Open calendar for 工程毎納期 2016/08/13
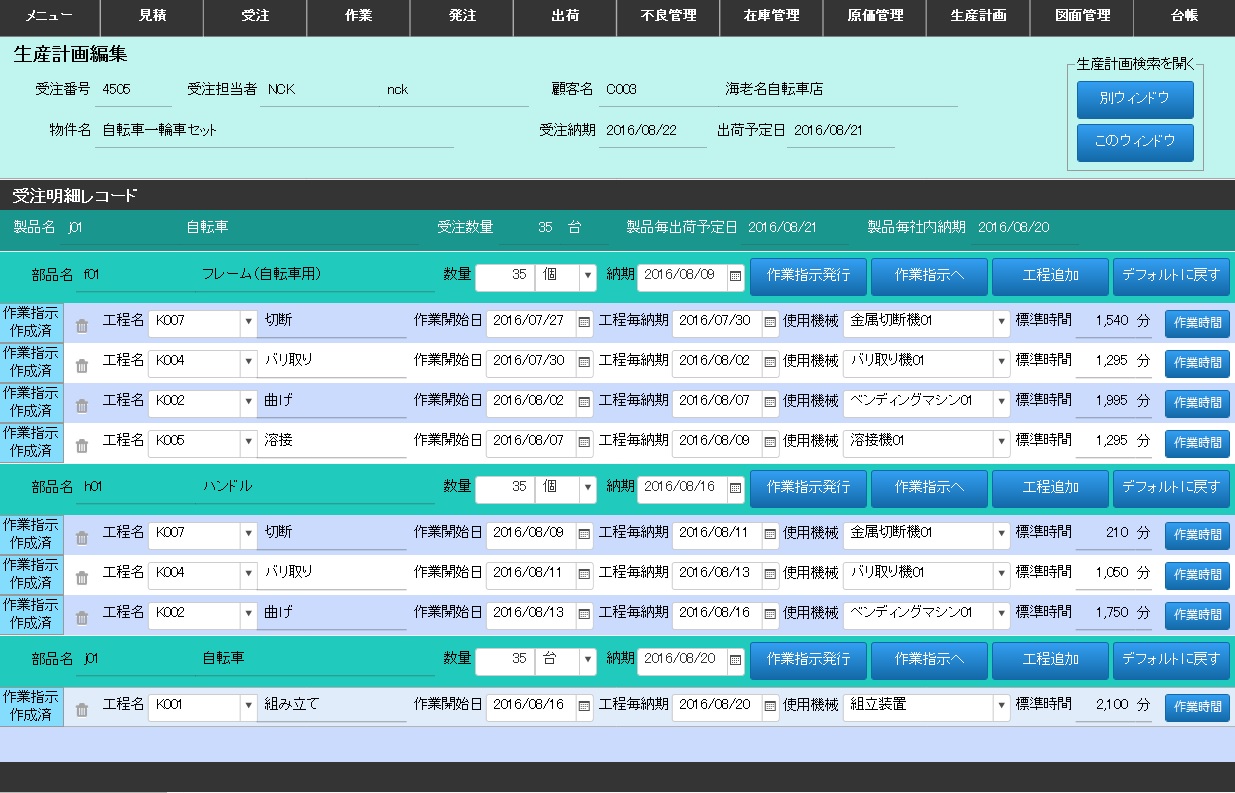This screenshot has width=1235, height=793. click(x=770, y=573)
